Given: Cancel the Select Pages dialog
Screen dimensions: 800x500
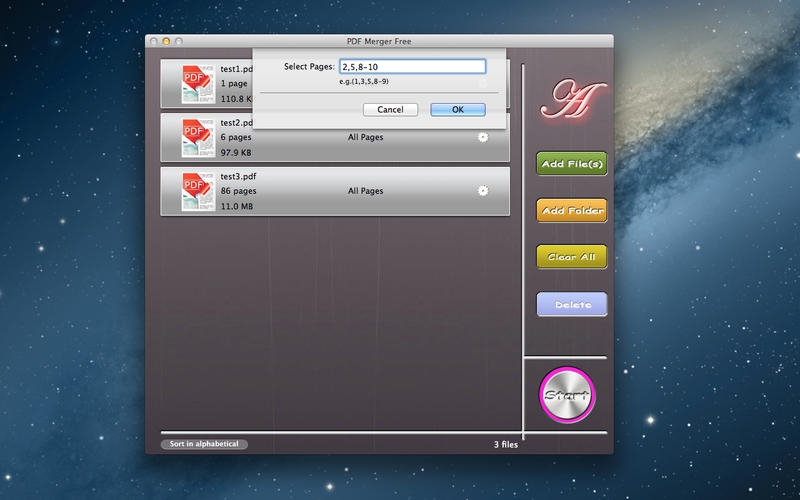Looking at the screenshot, I should coord(390,109).
